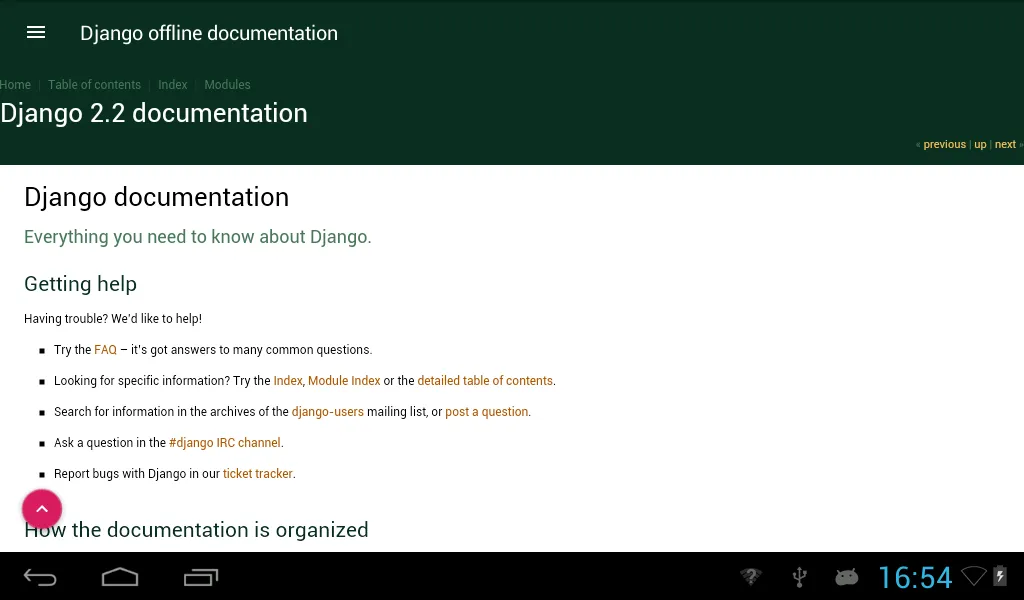Open the recent apps switcher
The width and height of the screenshot is (1024, 600).
[200, 577]
